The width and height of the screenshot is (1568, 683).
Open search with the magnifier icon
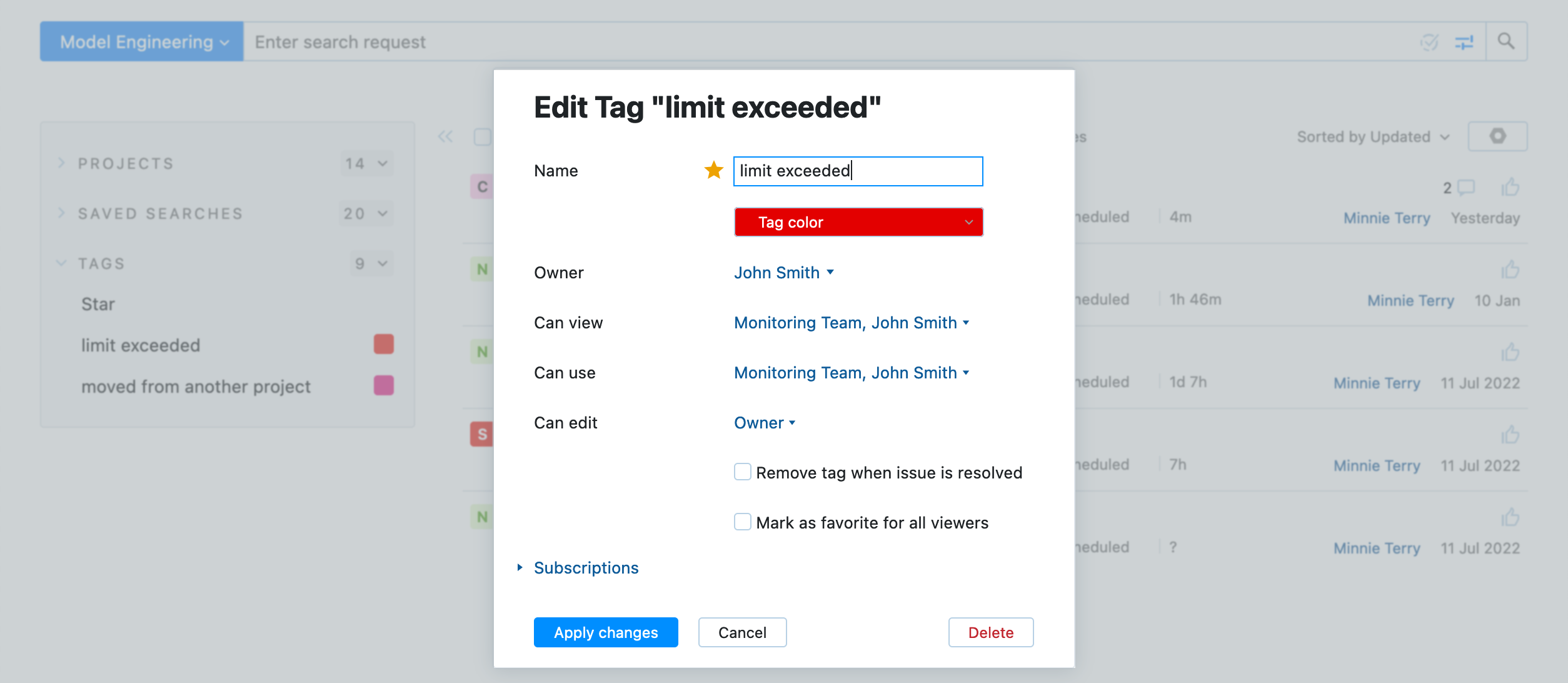point(1506,41)
